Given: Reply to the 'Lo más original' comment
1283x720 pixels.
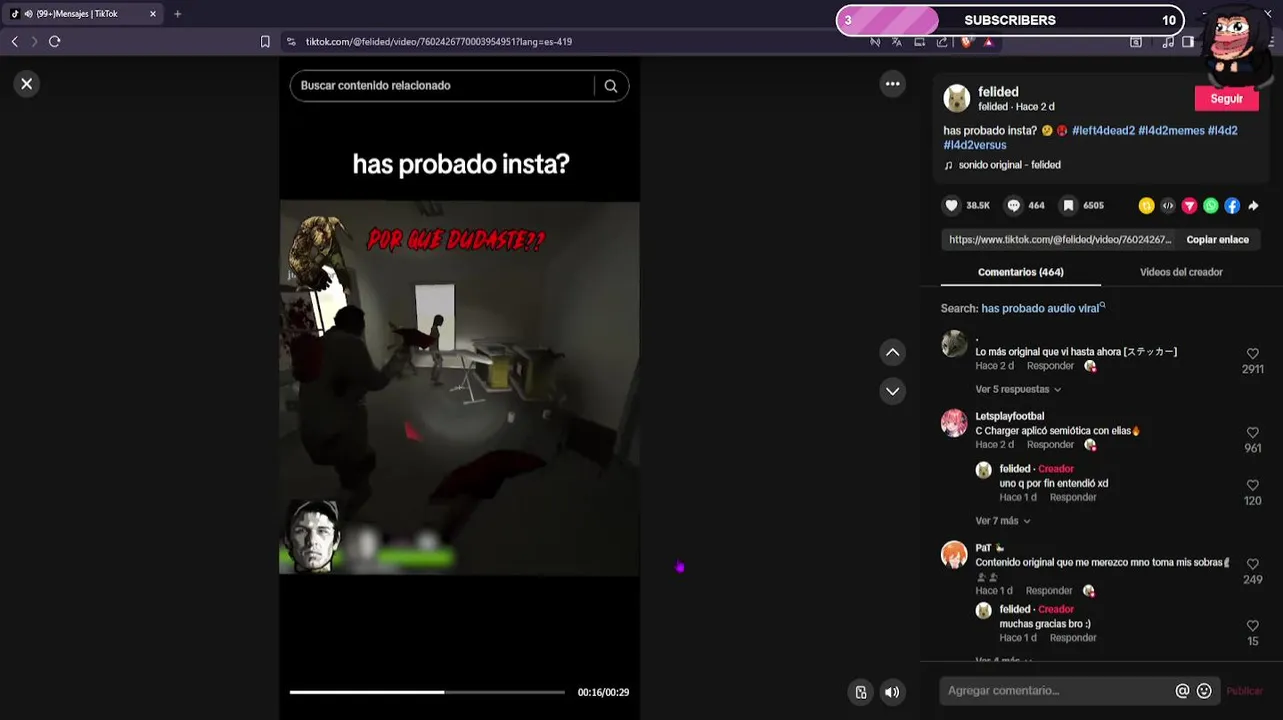Looking at the screenshot, I should (1050, 366).
